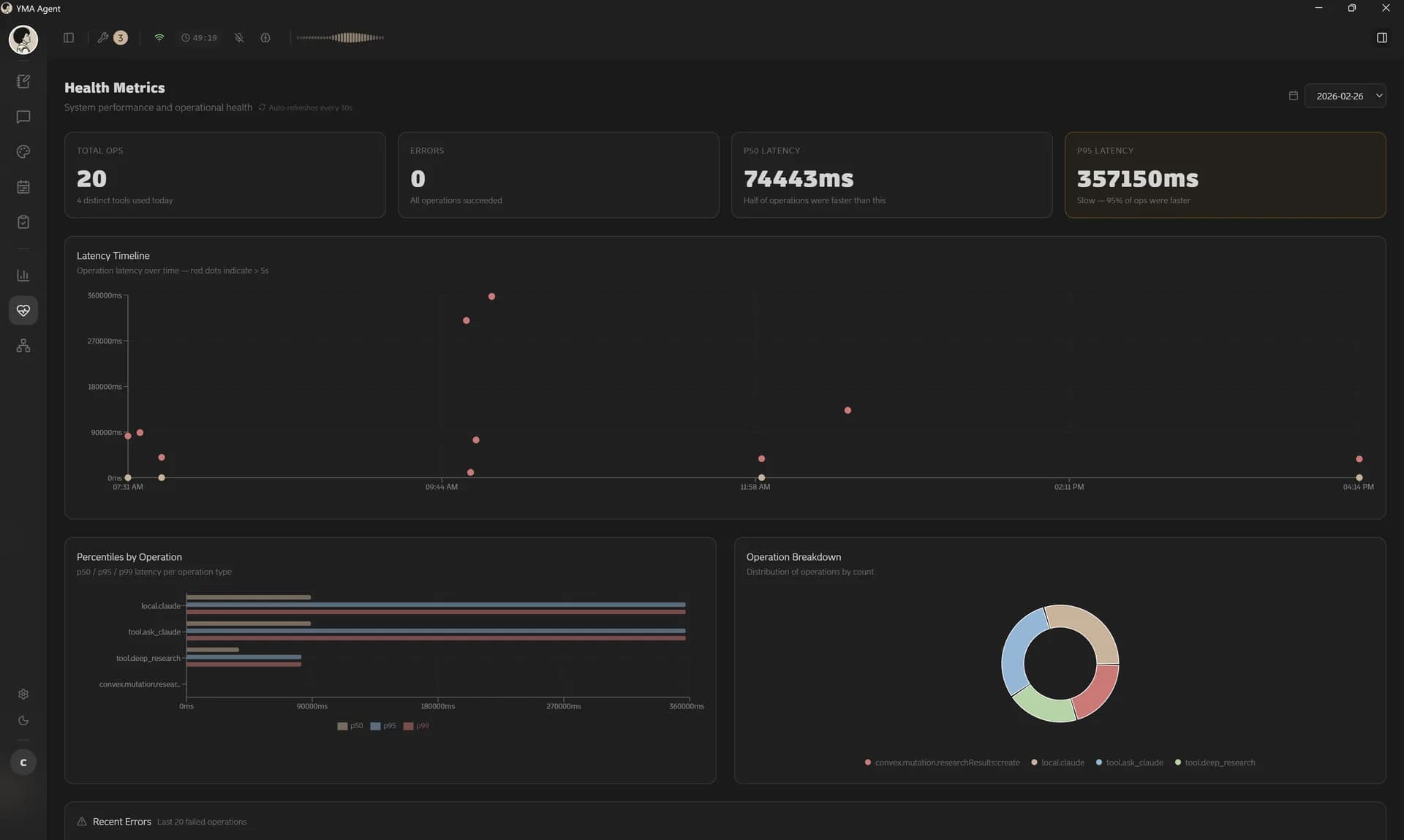Toggle dark mode with the moon icon

[x=23, y=720]
